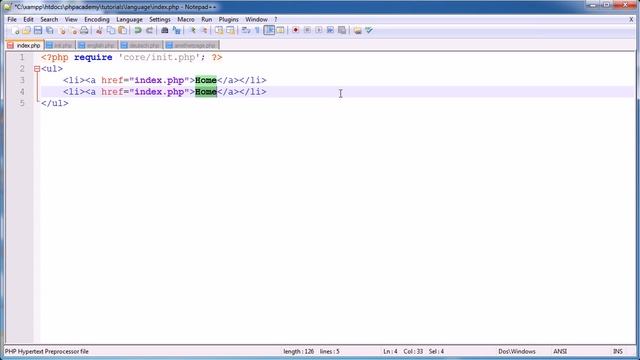Click the closing </ul> tag
Screen dimensions: 640x360
tap(55, 103)
